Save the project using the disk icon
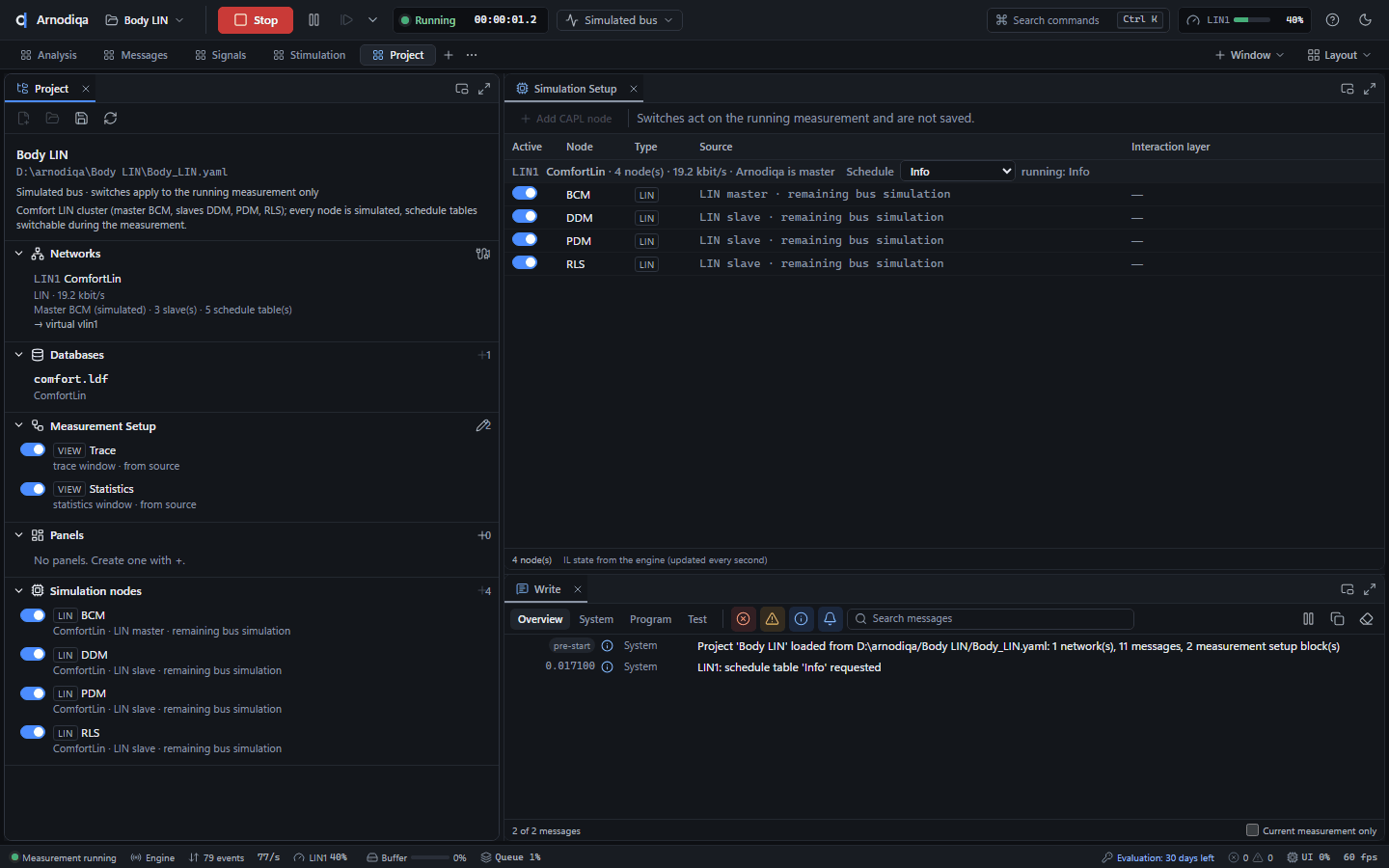Viewport: 1389px width, 868px height. point(82,119)
